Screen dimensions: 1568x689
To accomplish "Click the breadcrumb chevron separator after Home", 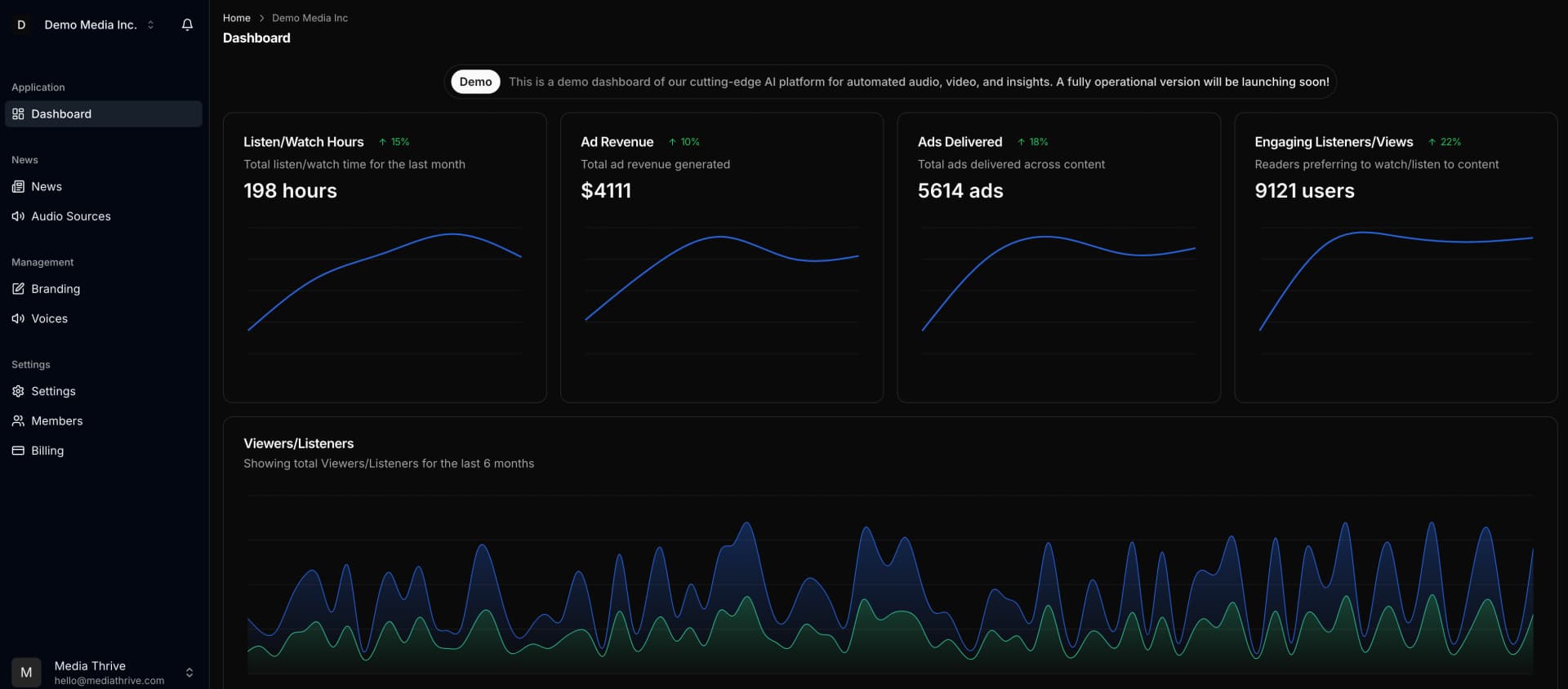I will 261,18.
